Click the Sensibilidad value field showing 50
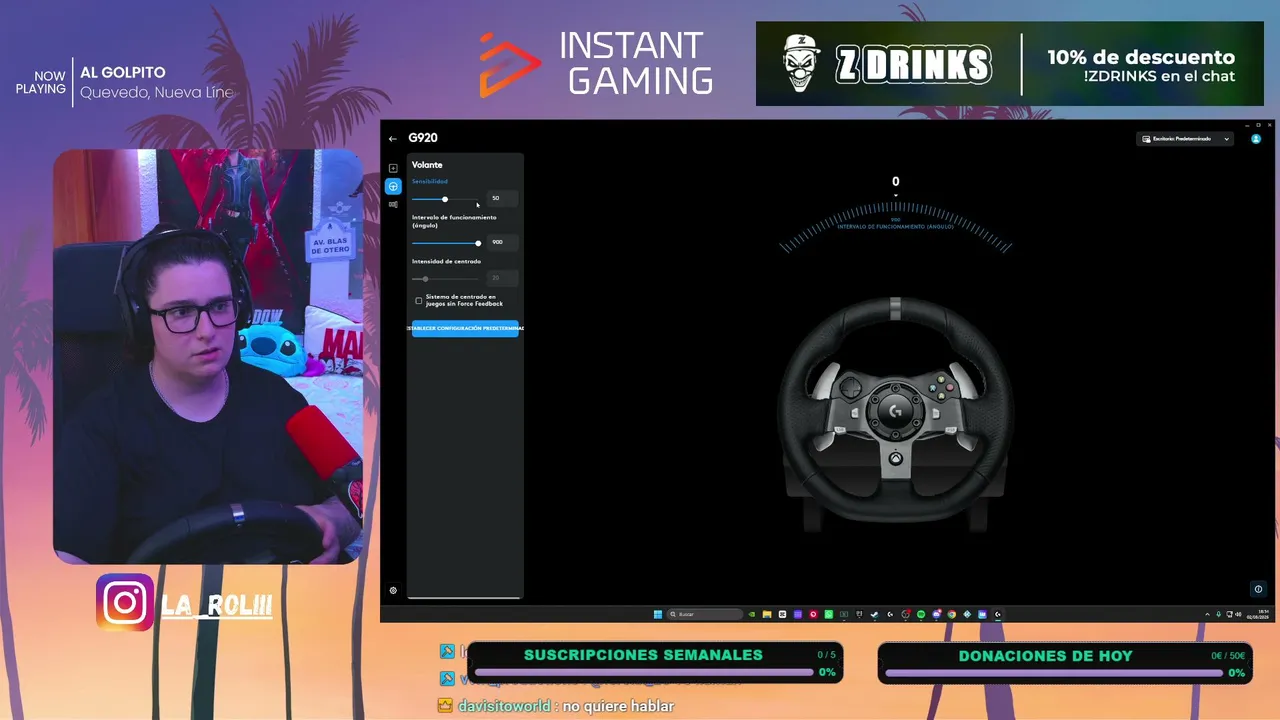1280x720 pixels. click(x=502, y=198)
